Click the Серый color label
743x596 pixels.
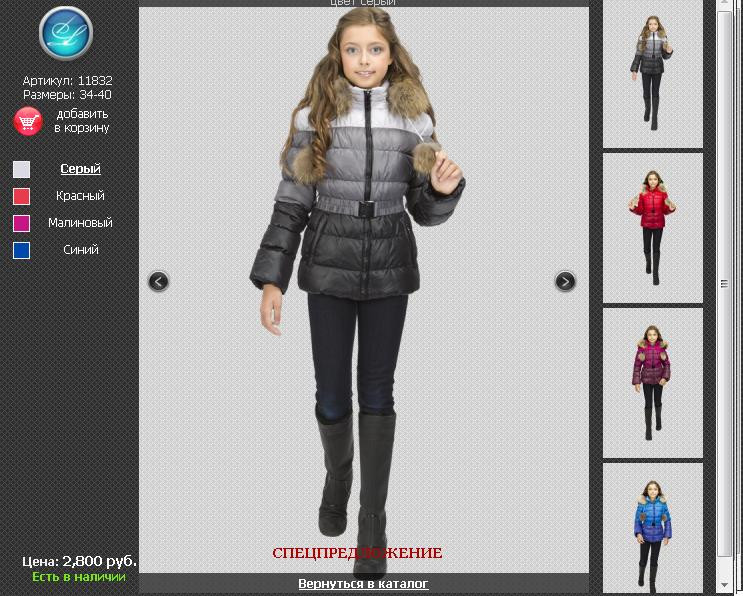(x=81, y=169)
